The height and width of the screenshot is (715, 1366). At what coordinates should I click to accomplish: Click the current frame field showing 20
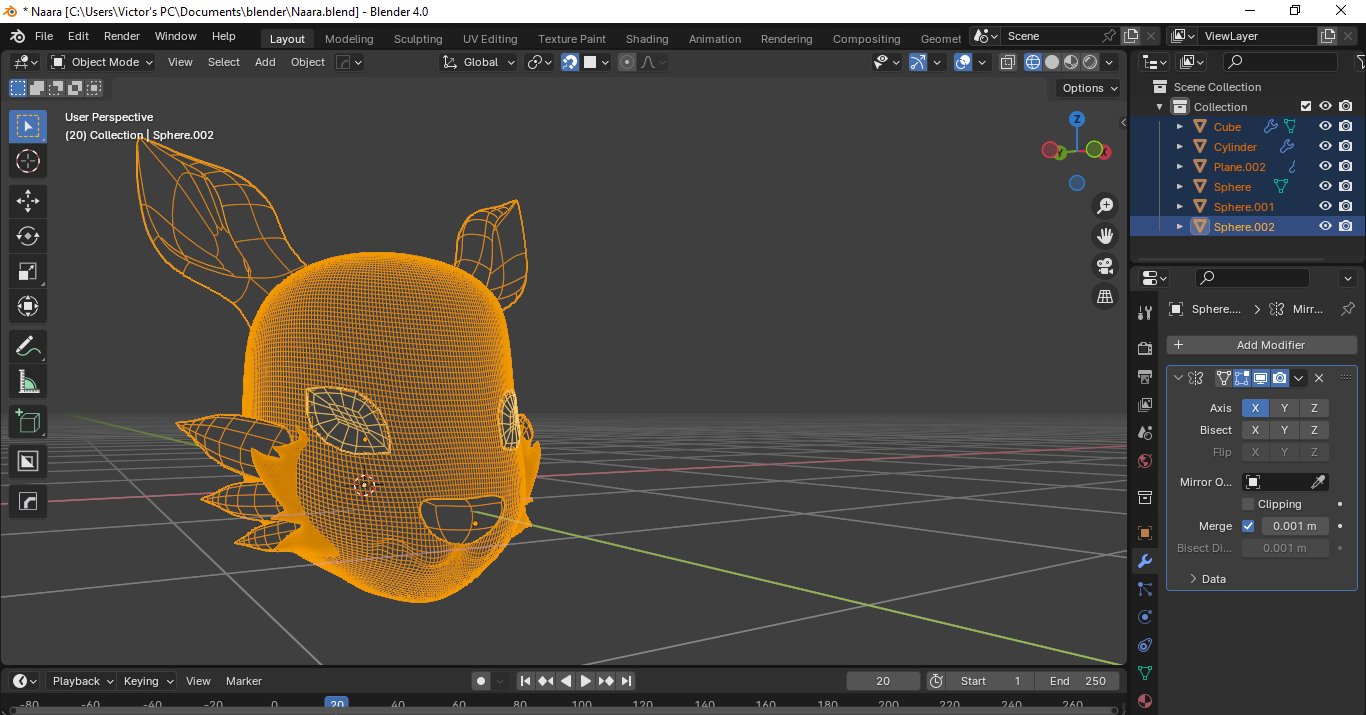[x=883, y=681]
